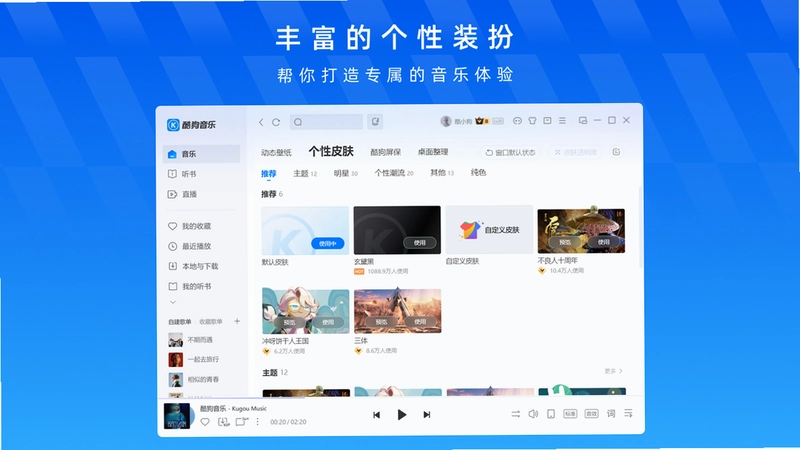This screenshot has width=800, height=450.
Task: Click the album cover in the player bar
Action: click(x=177, y=416)
